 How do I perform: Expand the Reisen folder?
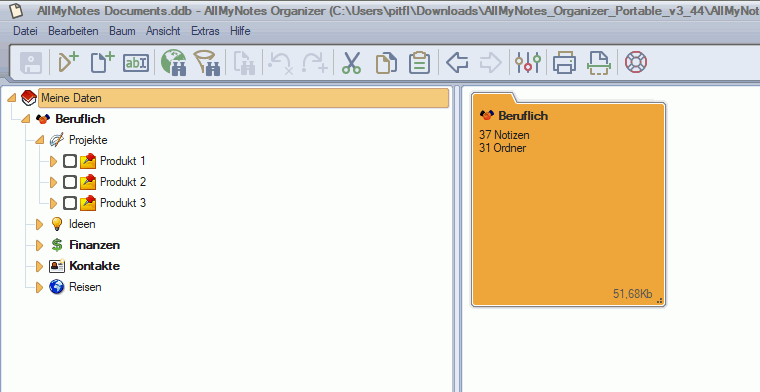tap(39, 287)
